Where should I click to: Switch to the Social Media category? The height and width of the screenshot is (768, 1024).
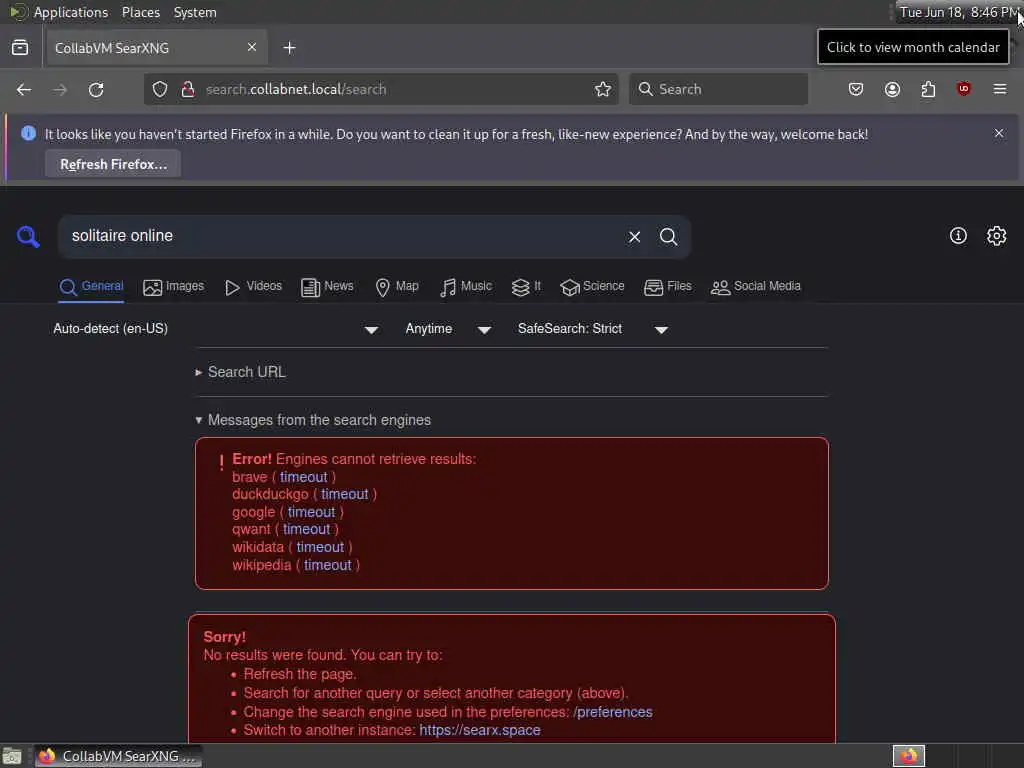(755, 287)
